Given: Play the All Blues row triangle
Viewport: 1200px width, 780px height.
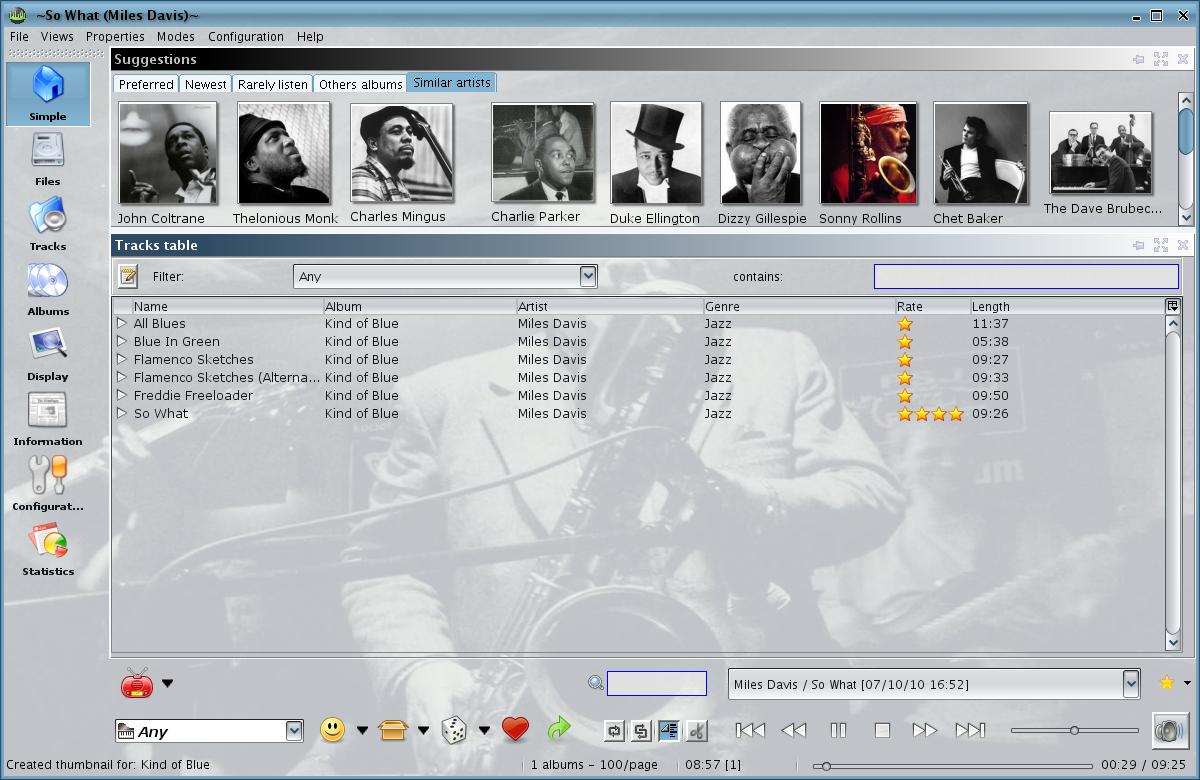Looking at the screenshot, I should 122,323.
